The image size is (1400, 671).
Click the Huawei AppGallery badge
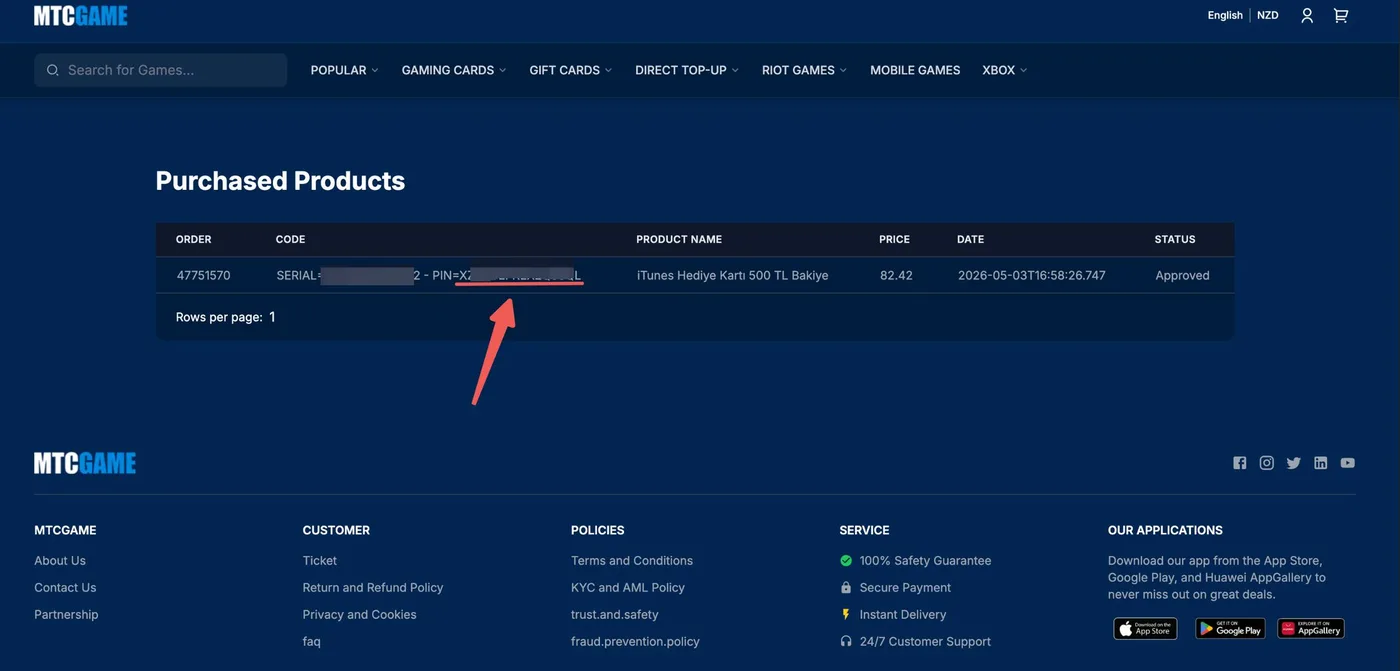pos(1311,628)
